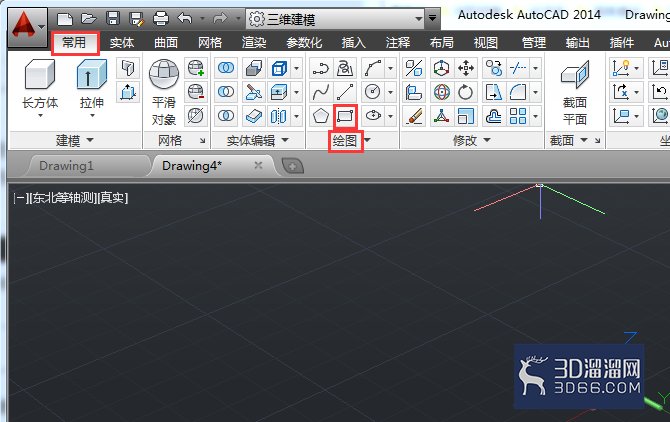Screen dimensions: 670x422
Task: Click the solid Union icon
Action: (x=226, y=67)
